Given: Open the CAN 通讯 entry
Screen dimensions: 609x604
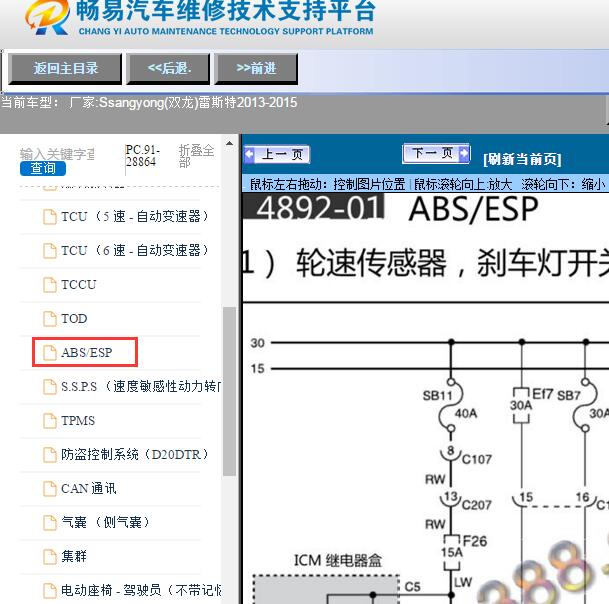Looking at the screenshot, I should pyautogui.click(x=89, y=488).
